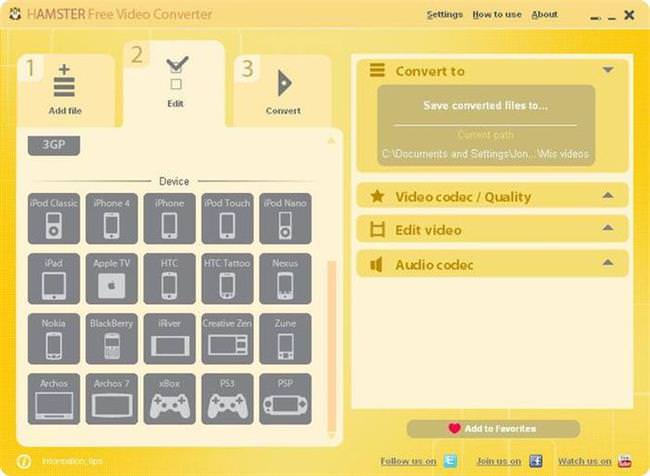Choose the Archos 7 device tile
Image resolution: width=650 pixels, height=476 pixels.
[x=112, y=399]
